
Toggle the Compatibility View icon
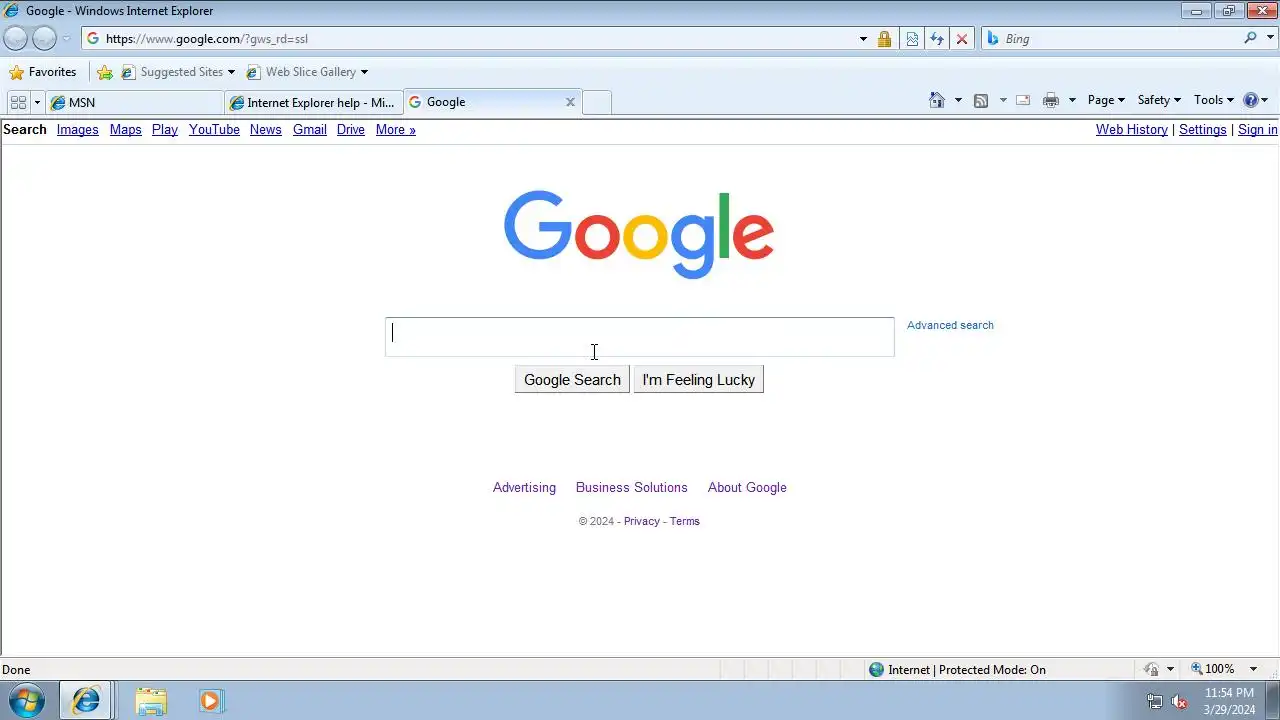[x=912, y=39]
